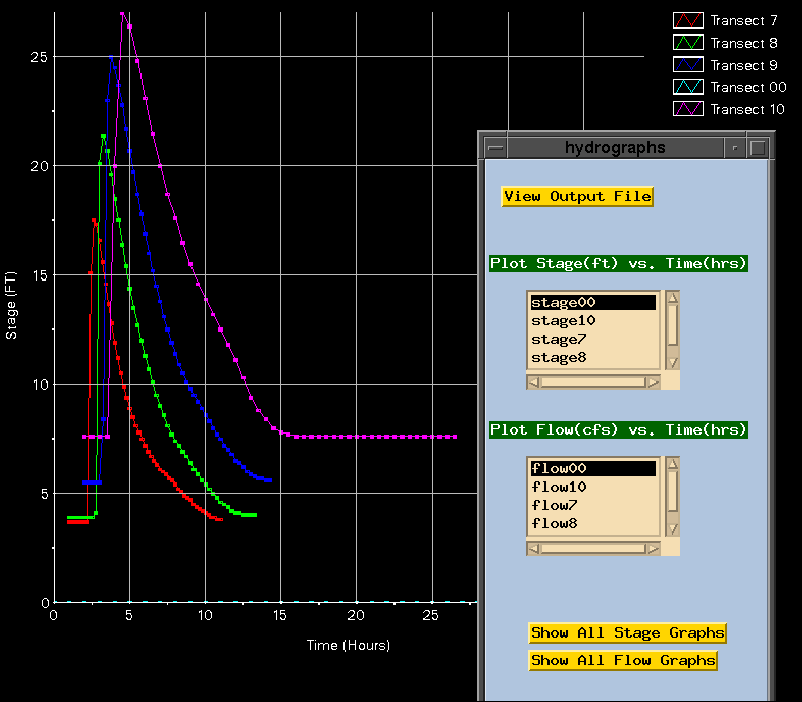Minimize the hydrographs window via dot button
Screen dimensions: 802x702
tap(735, 148)
